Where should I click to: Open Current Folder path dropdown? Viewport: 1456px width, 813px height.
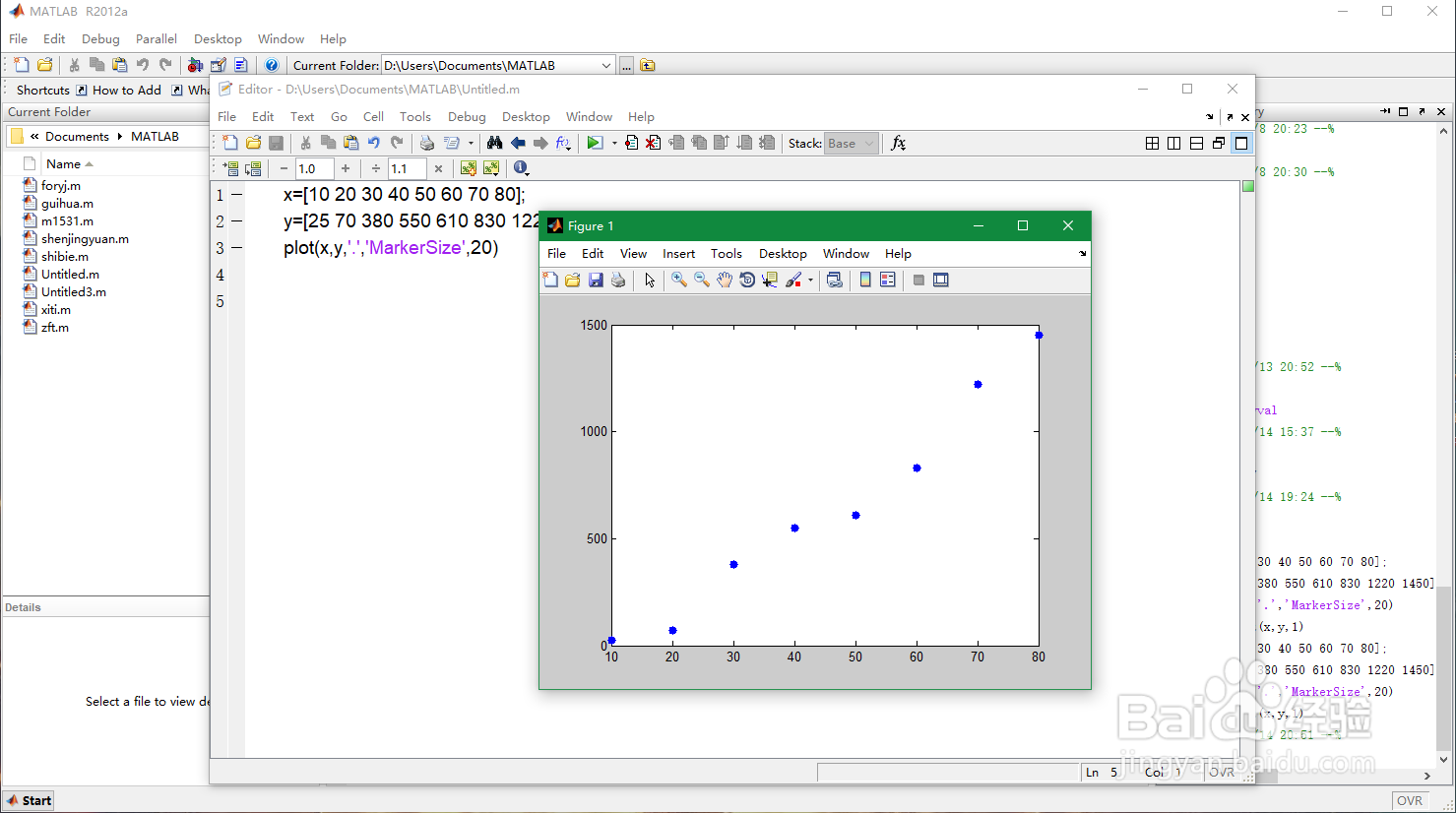[605, 65]
